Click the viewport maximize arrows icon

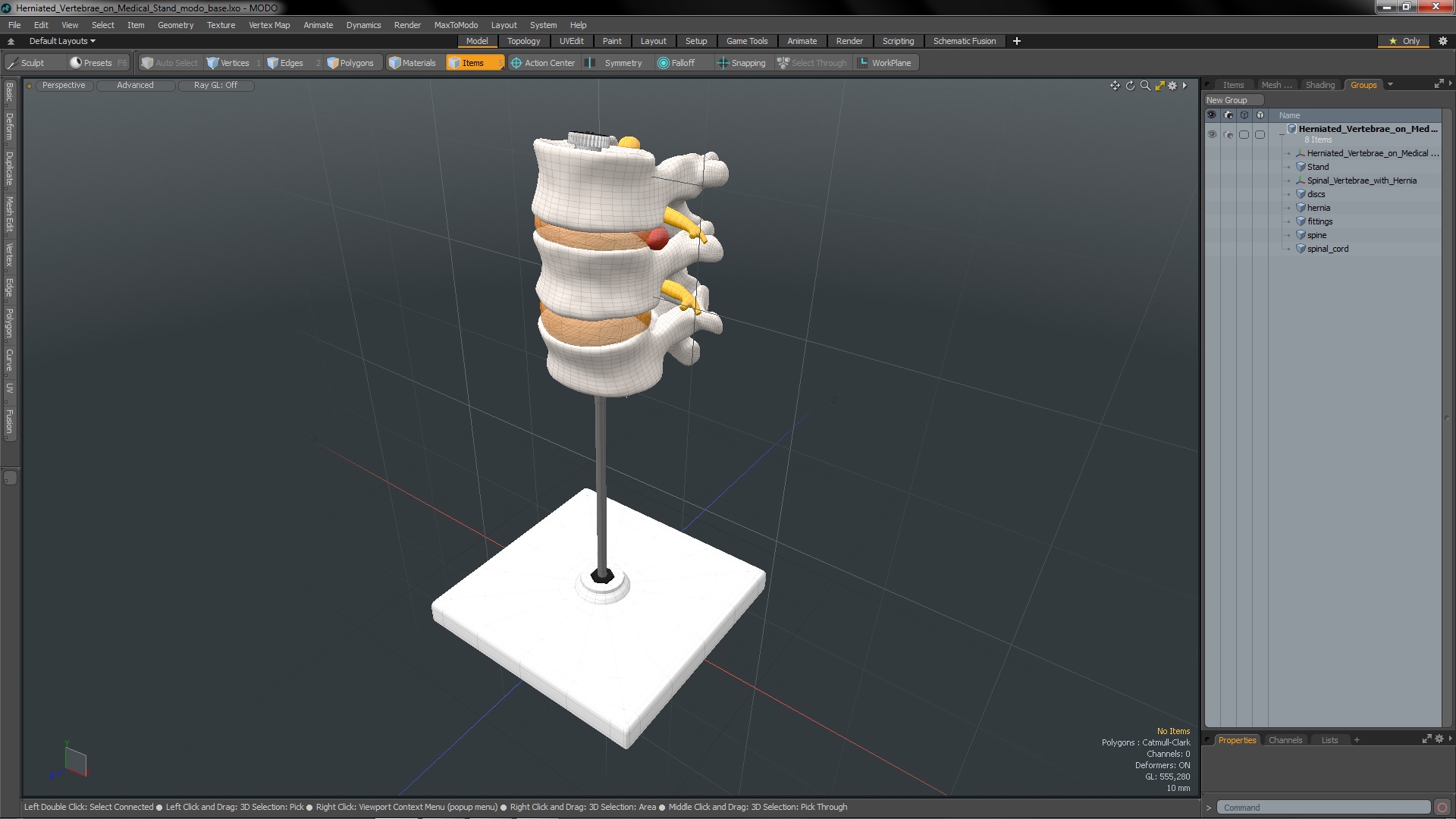[x=1159, y=86]
